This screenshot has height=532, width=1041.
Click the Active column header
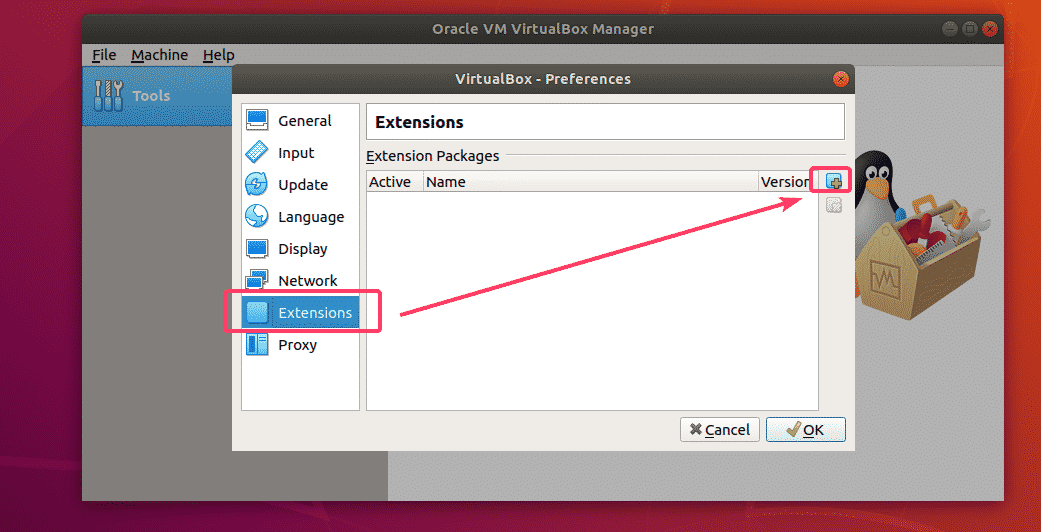point(394,182)
